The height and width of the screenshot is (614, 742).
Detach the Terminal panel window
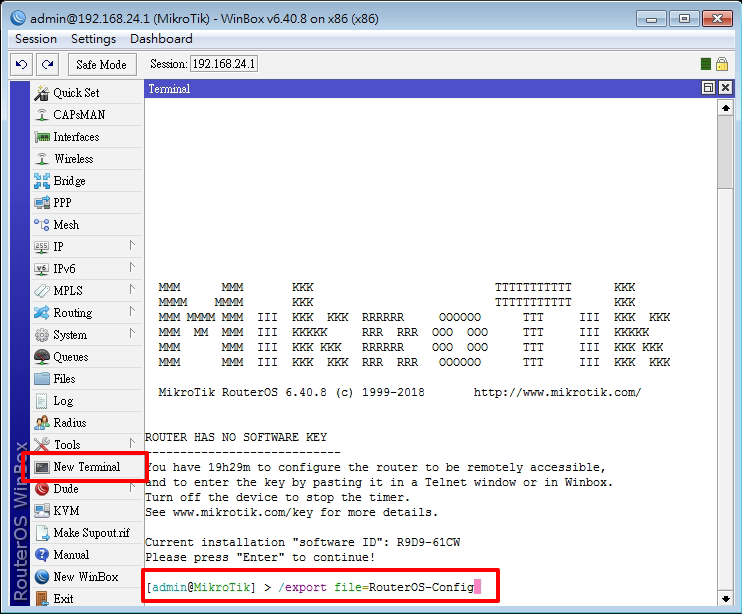(708, 88)
